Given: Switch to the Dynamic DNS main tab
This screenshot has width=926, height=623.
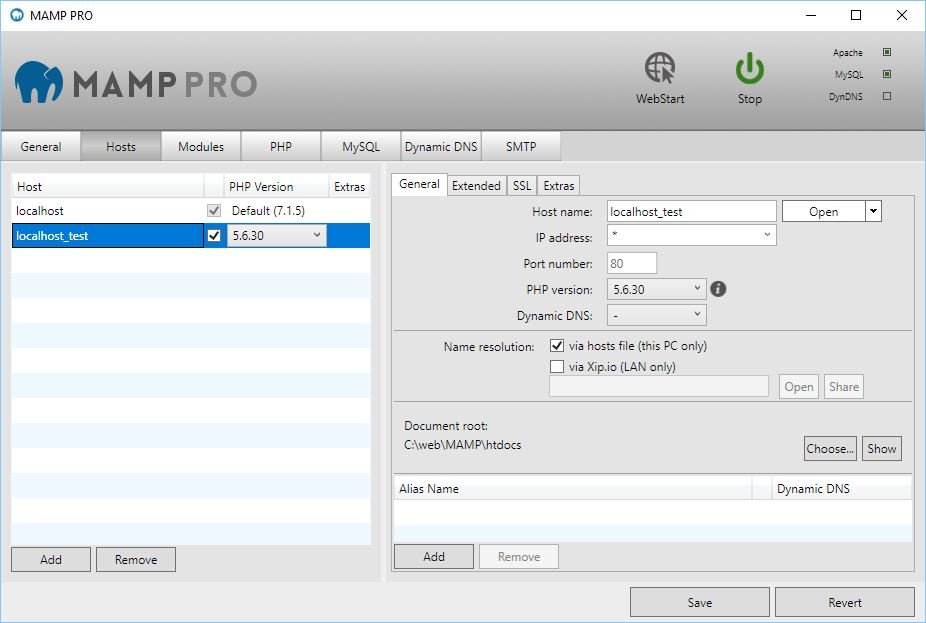Looking at the screenshot, I should coord(441,146).
